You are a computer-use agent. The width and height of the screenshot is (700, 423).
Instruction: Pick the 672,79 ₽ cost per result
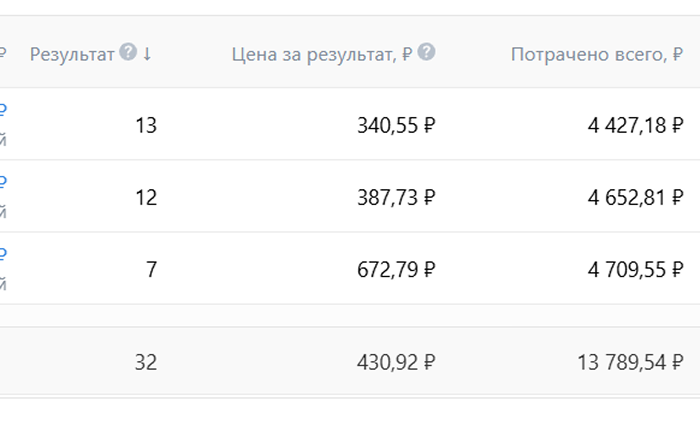(x=396, y=269)
